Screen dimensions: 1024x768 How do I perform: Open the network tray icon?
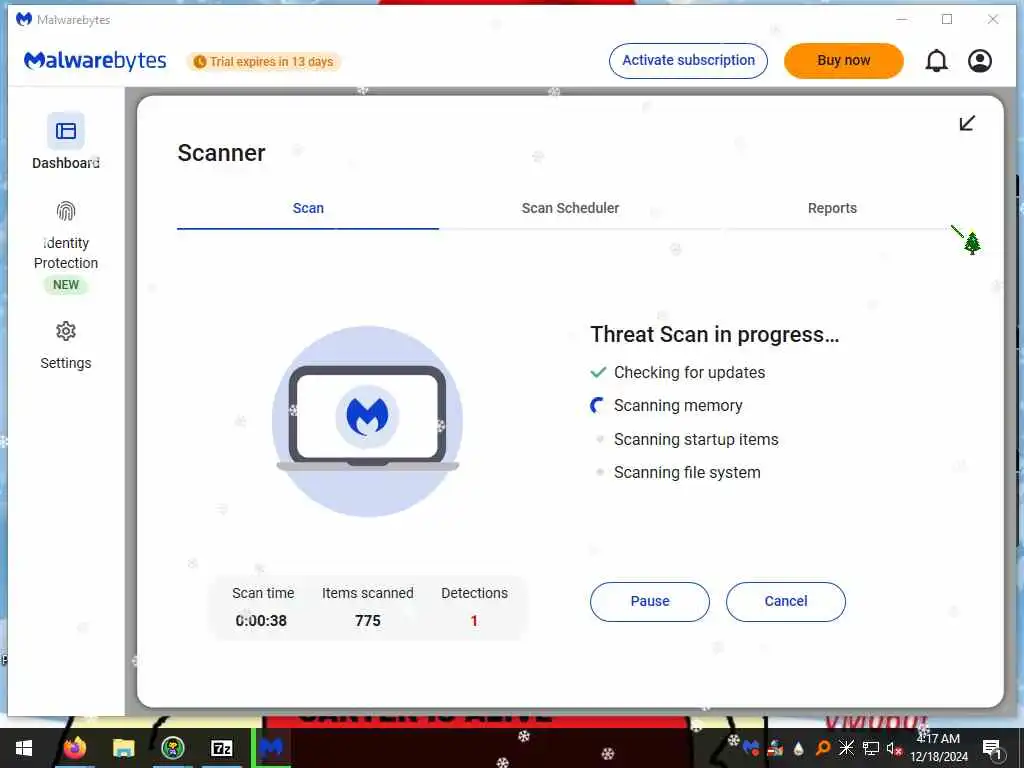[871, 748]
